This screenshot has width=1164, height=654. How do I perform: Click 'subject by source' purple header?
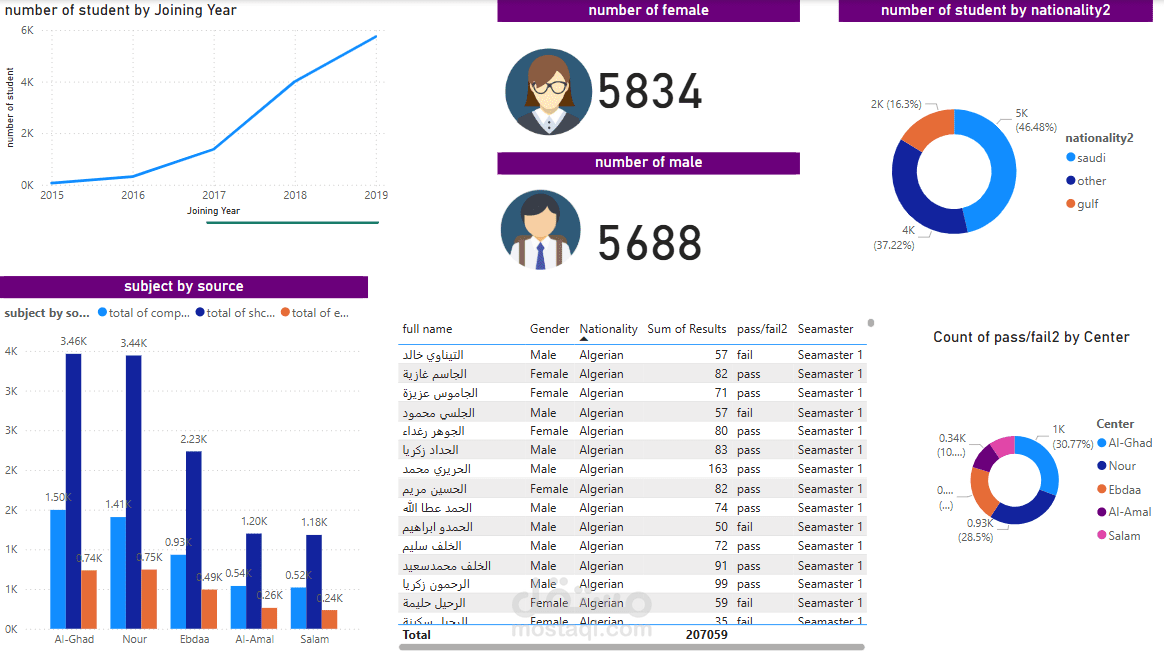point(184,287)
